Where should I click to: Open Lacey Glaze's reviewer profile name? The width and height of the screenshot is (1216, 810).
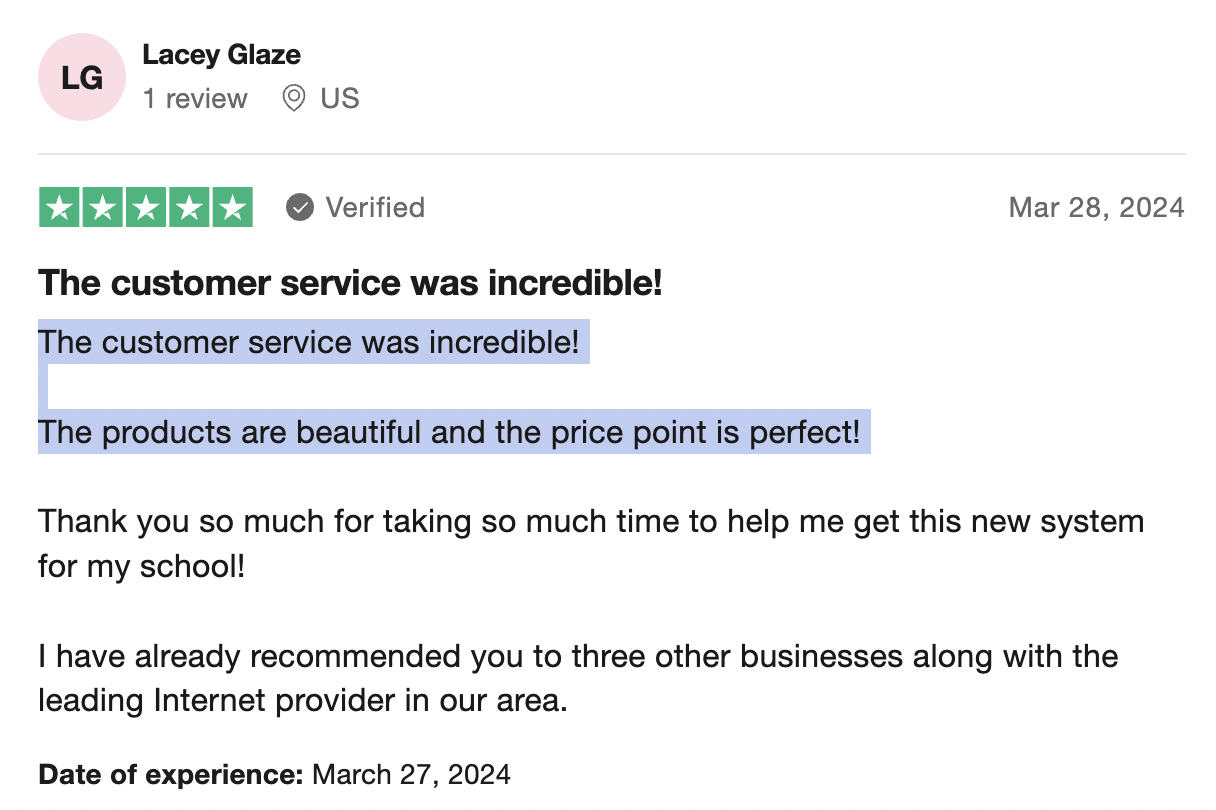coord(221,54)
